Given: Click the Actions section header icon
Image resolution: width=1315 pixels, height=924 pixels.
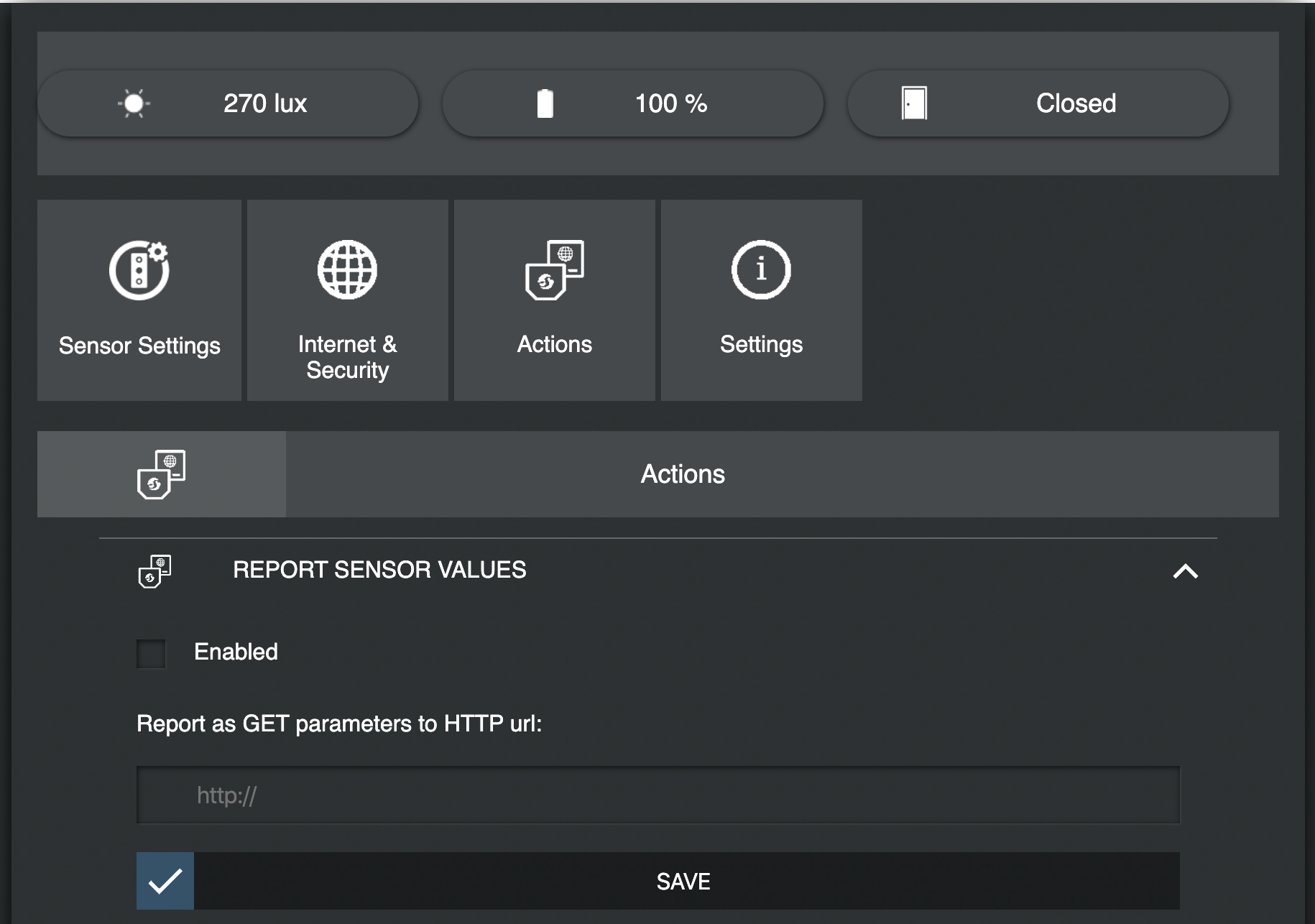Looking at the screenshot, I should (161, 474).
